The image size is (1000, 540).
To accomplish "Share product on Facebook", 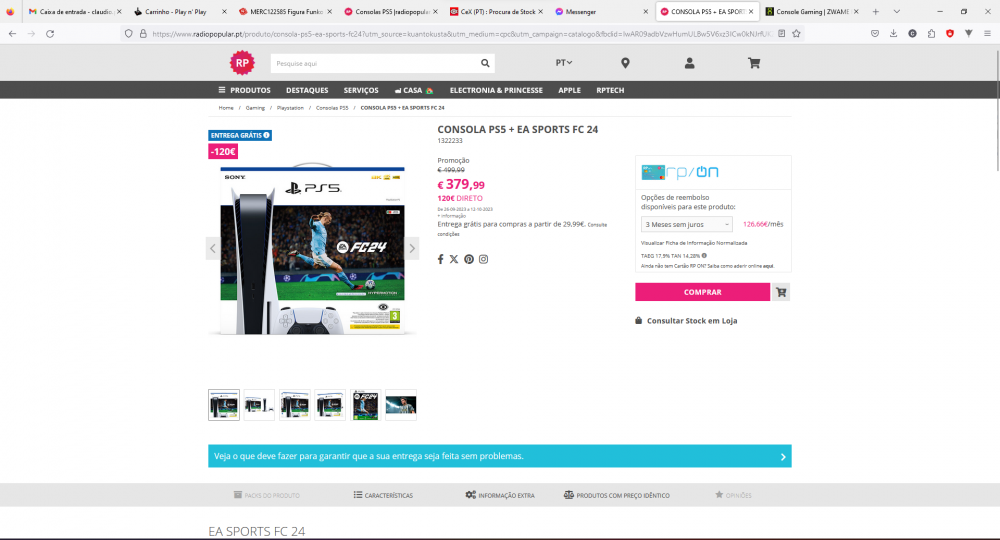I will pos(440,259).
